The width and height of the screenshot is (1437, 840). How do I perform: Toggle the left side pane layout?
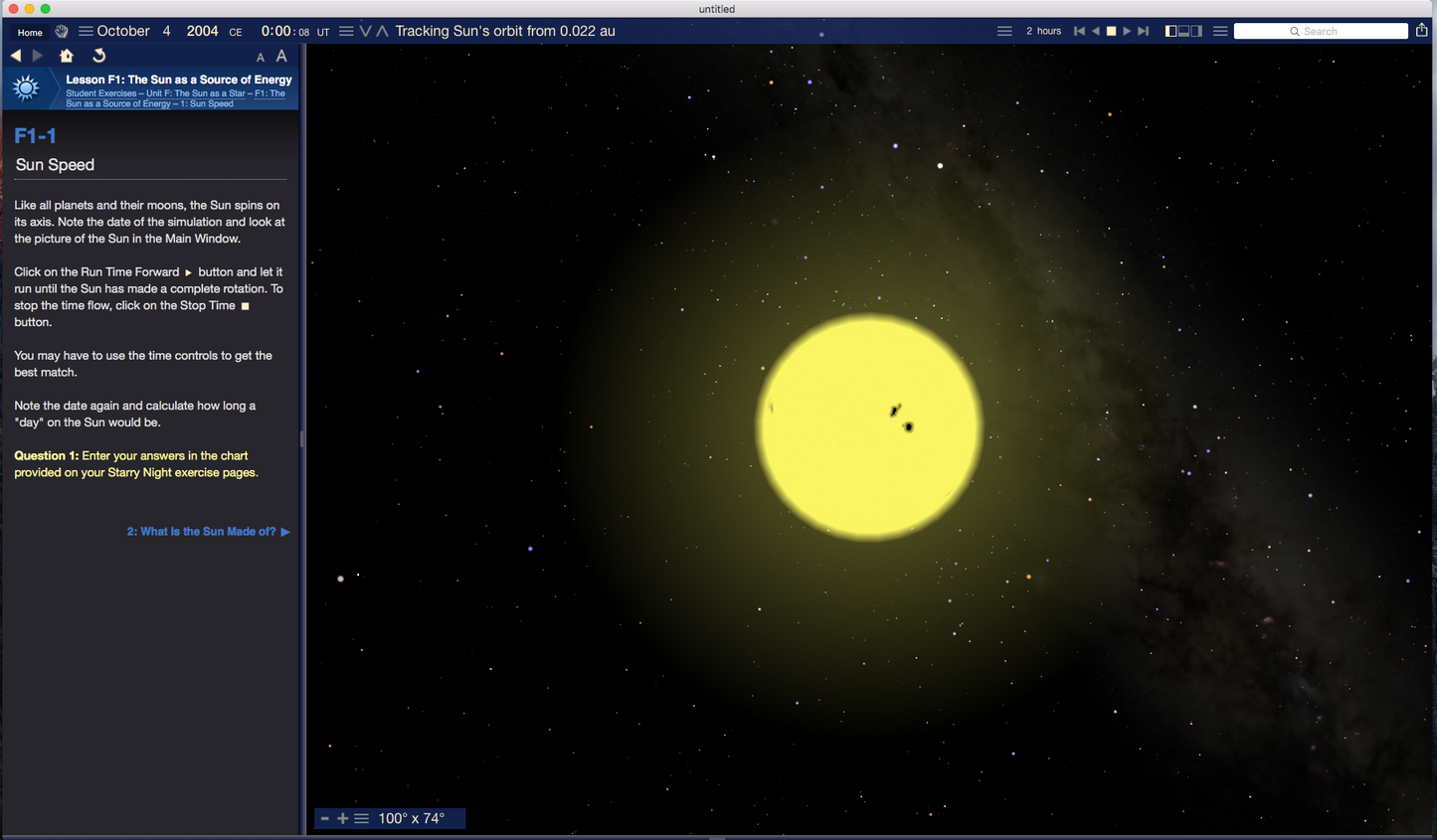(1170, 31)
